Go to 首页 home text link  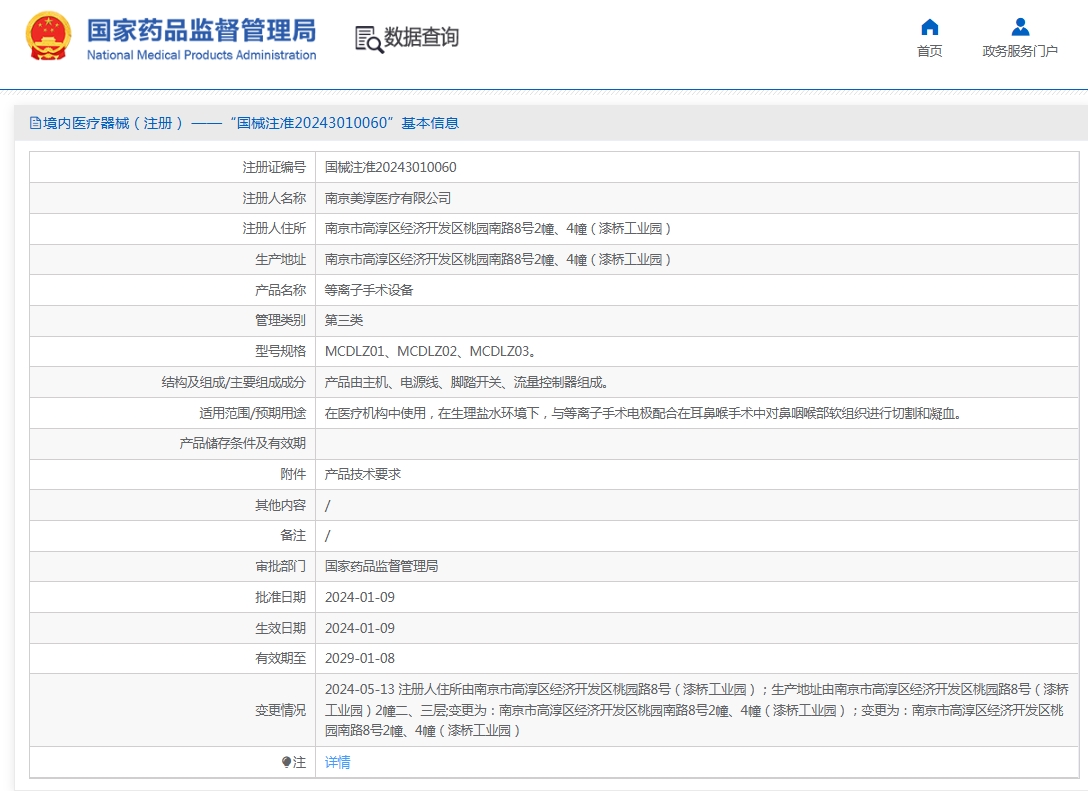929,51
